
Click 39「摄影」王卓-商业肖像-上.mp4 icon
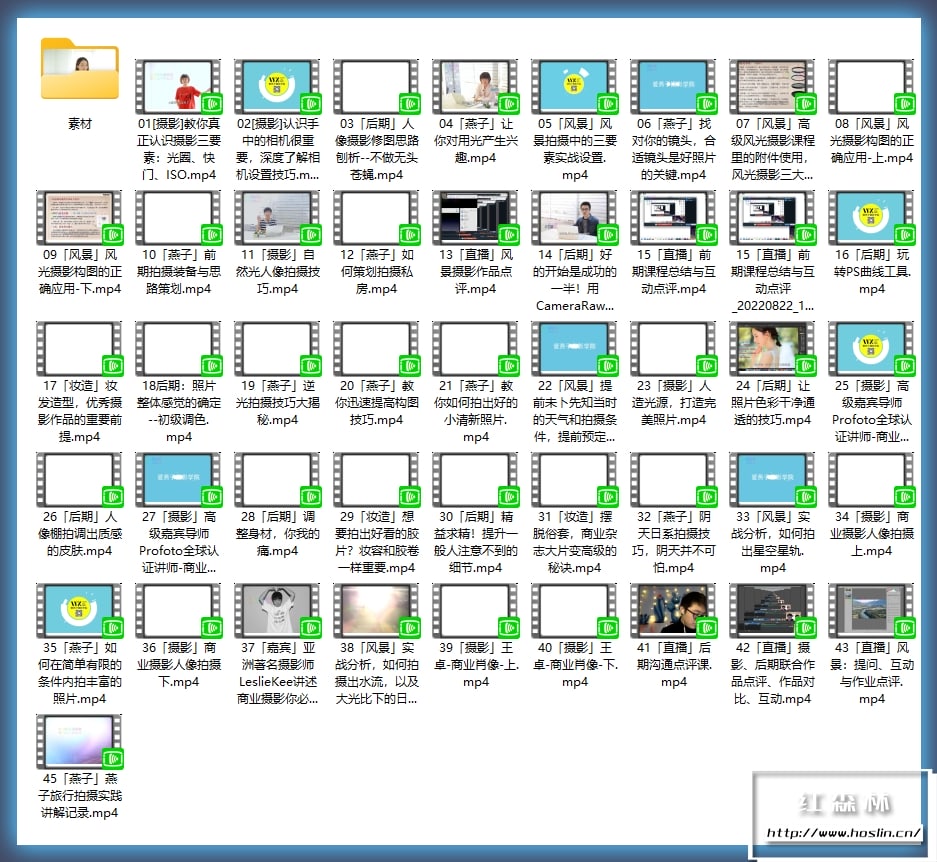(475, 610)
